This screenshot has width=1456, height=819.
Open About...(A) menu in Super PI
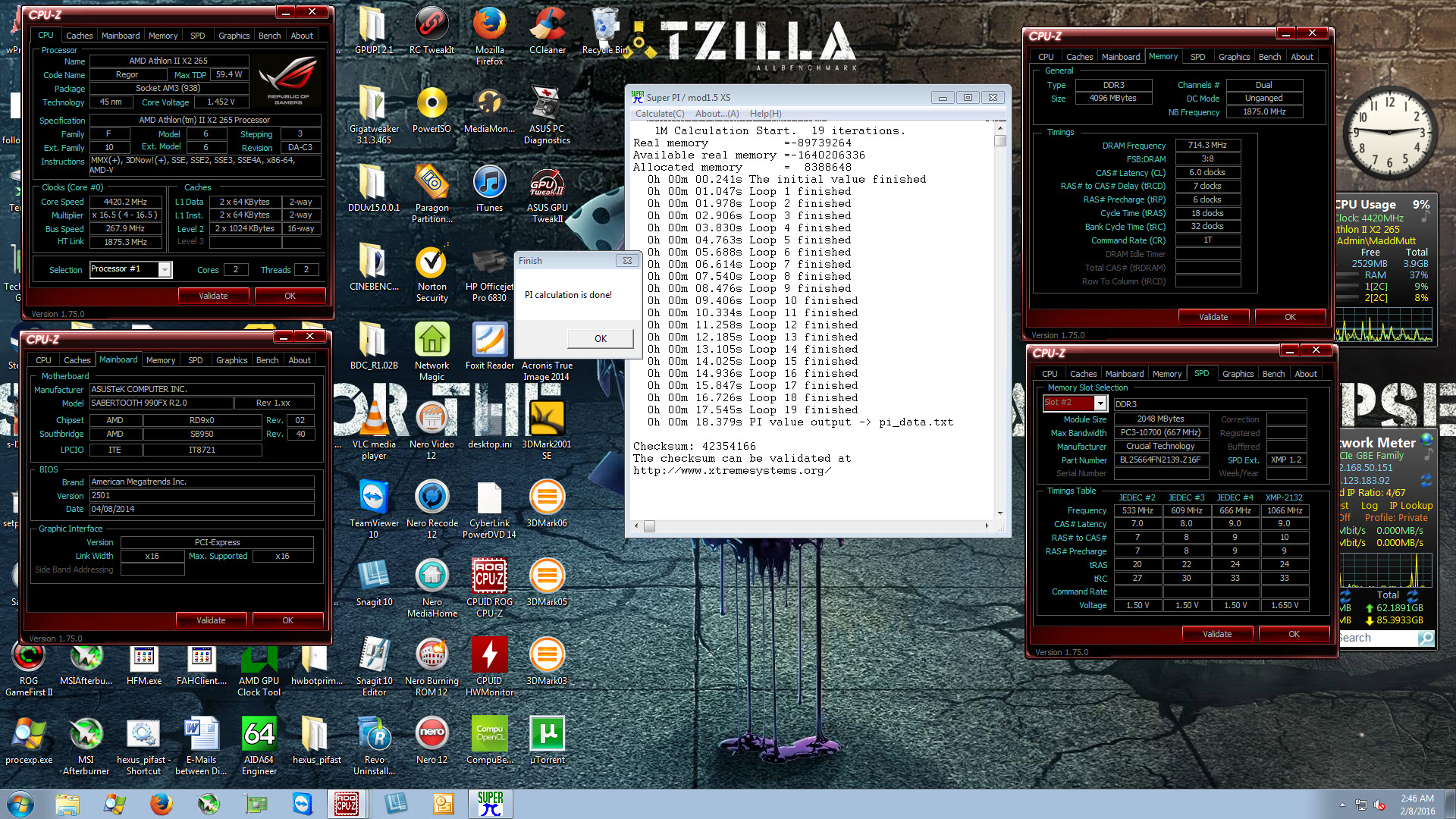click(x=717, y=114)
